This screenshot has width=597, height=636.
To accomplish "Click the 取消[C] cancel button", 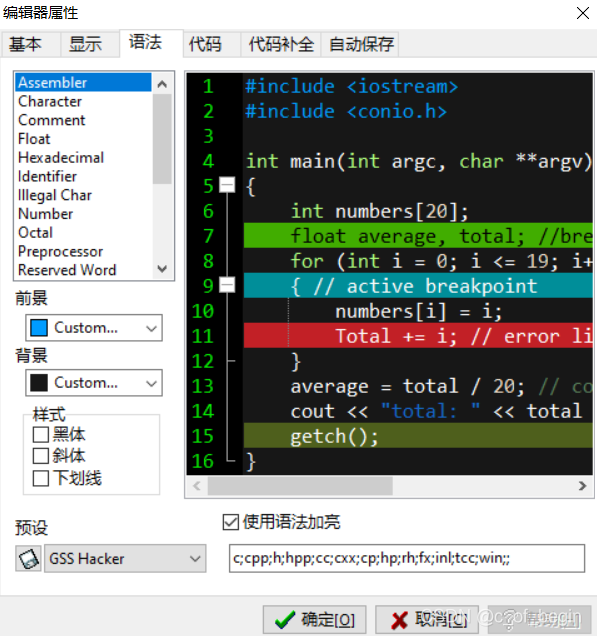I will (427, 620).
